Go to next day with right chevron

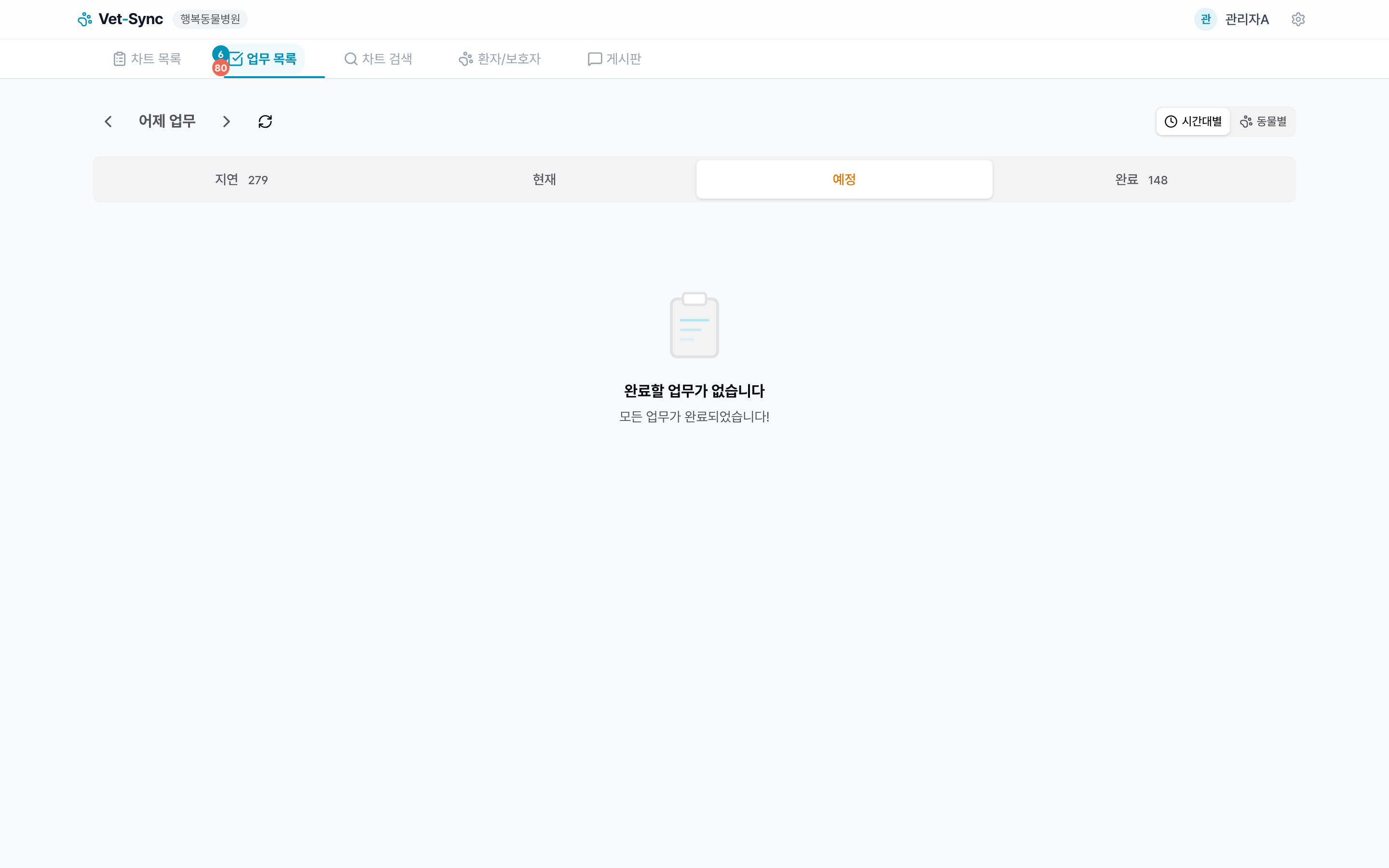pos(227,121)
